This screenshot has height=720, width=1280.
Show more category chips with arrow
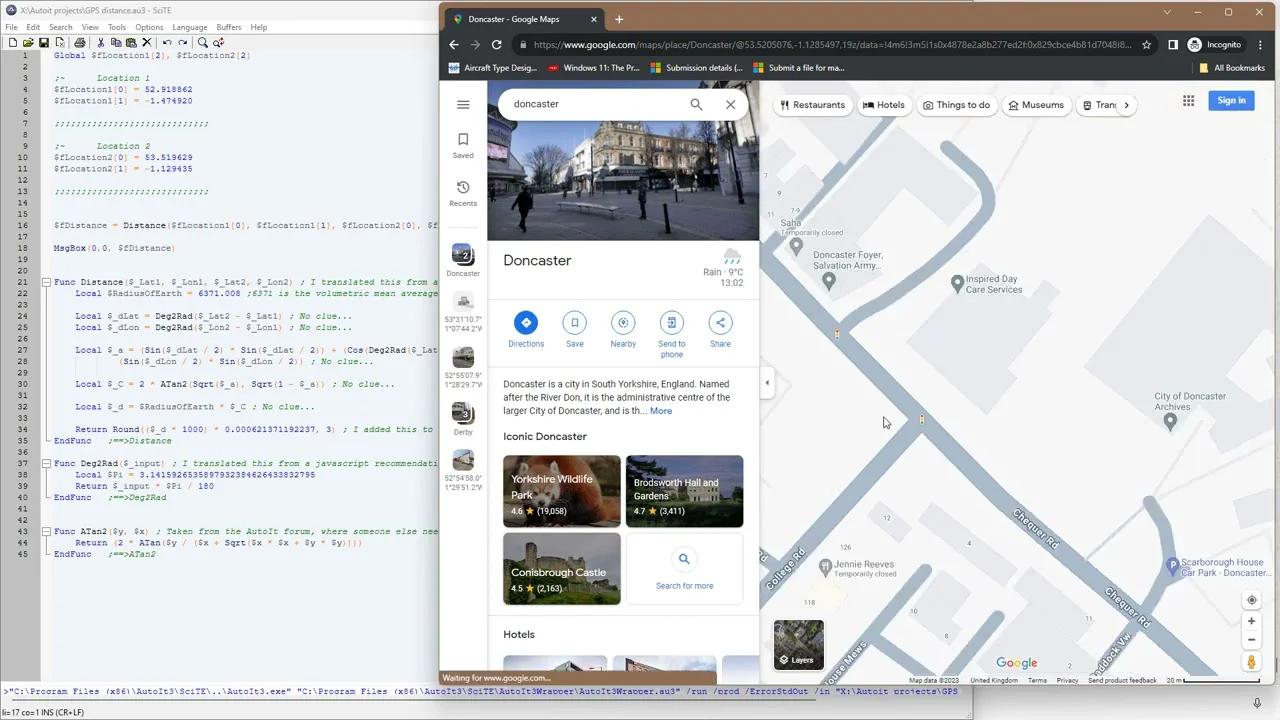tap(1127, 105)
